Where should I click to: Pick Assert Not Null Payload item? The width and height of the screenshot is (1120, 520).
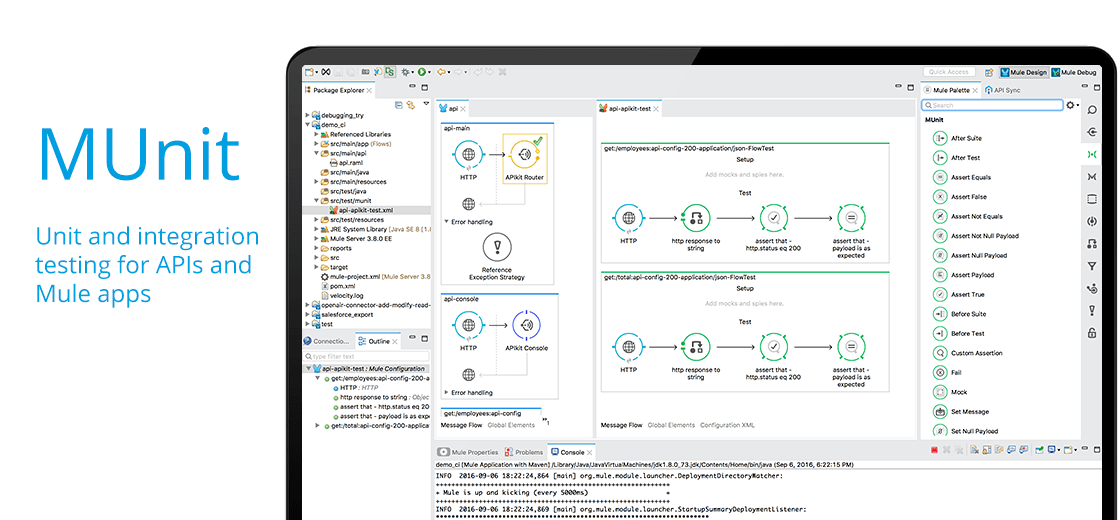[976, 236]
